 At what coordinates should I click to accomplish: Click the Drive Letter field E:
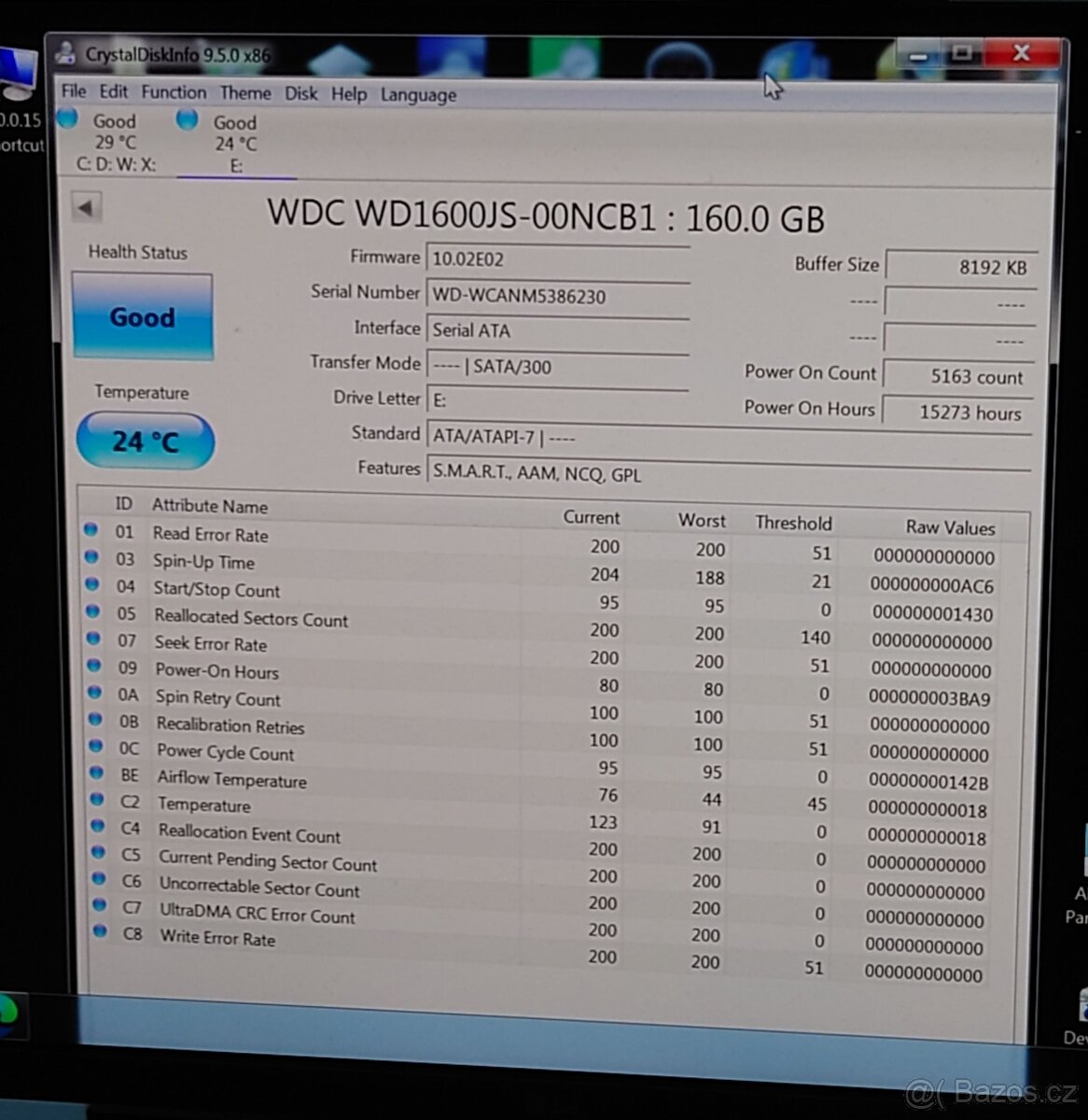point(557,400)
